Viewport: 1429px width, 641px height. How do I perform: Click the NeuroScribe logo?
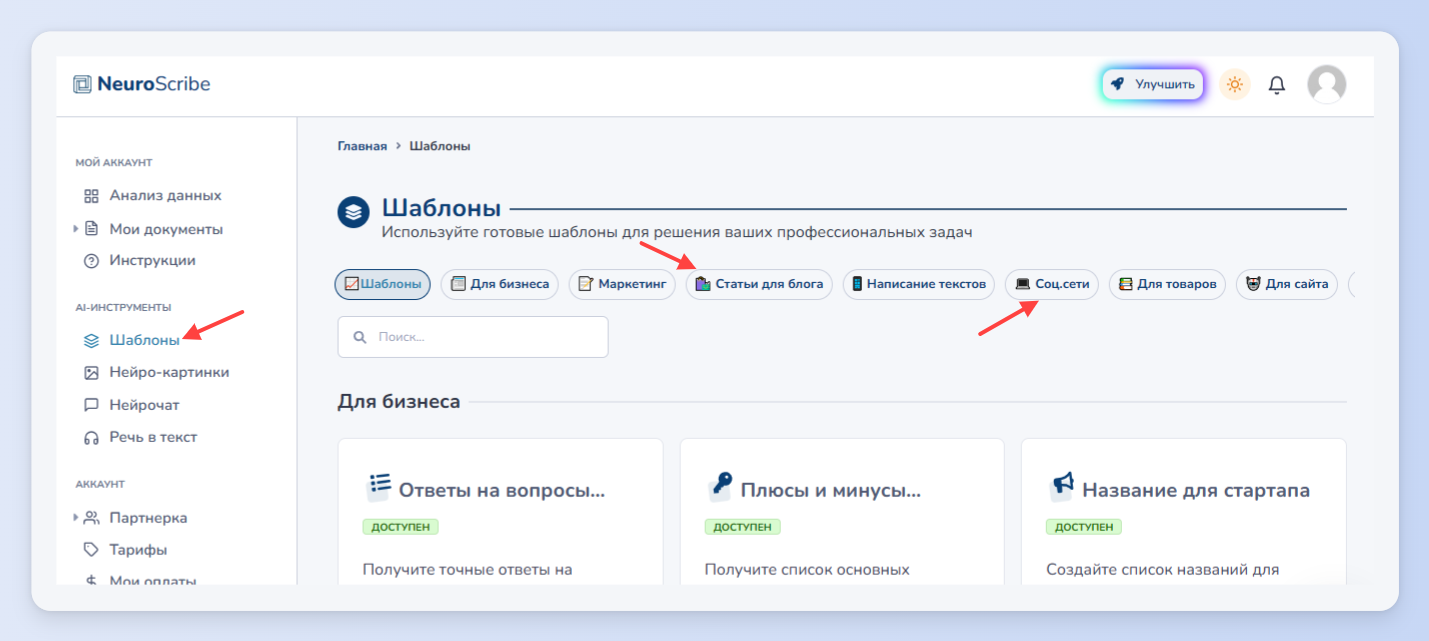[142, 84]
